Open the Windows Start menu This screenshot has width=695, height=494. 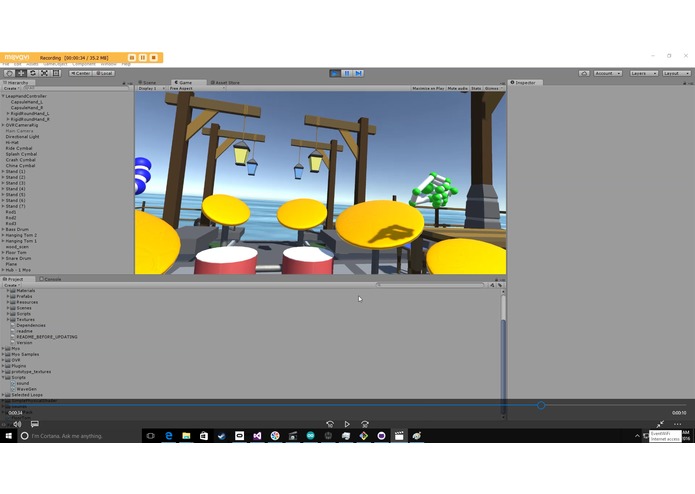coord(8,436)
